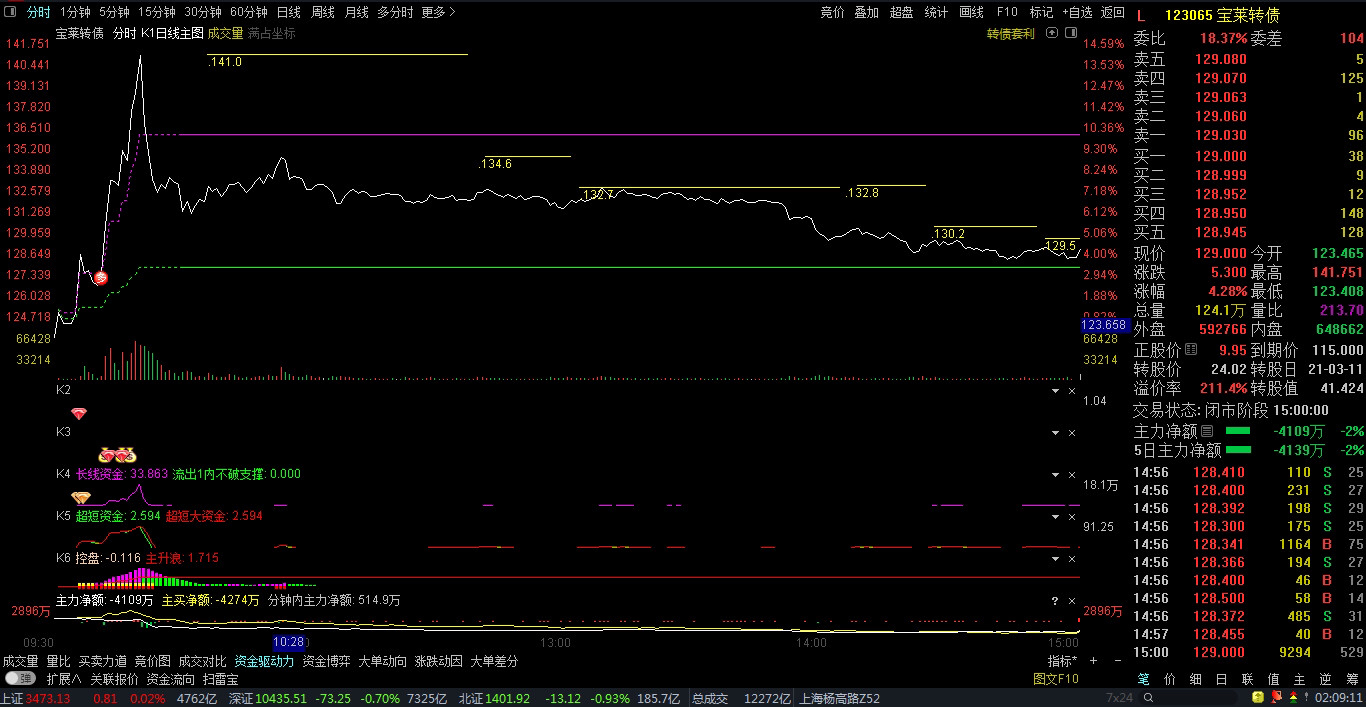
Task: Close the K6 indicator panel
Action: (1072, 559)
